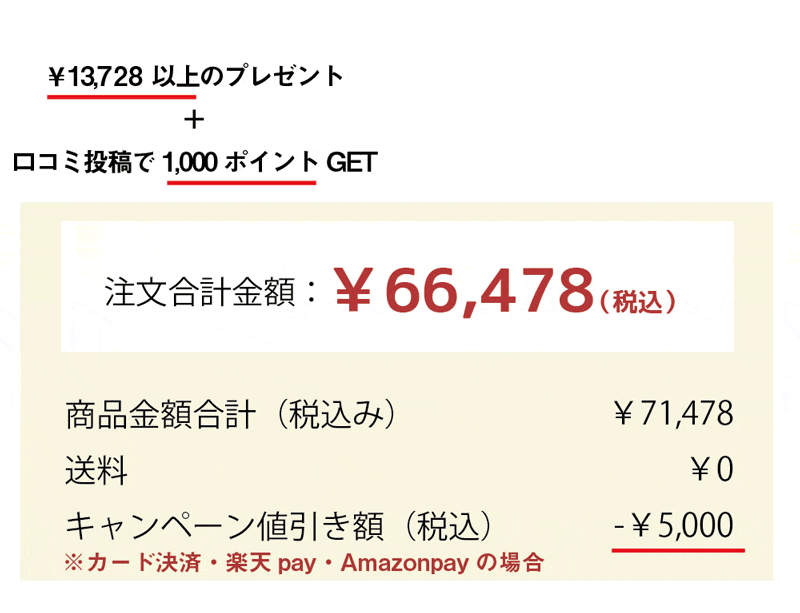
Task: Click the 口コミ投稿で text
Action: tap(86, 163)
